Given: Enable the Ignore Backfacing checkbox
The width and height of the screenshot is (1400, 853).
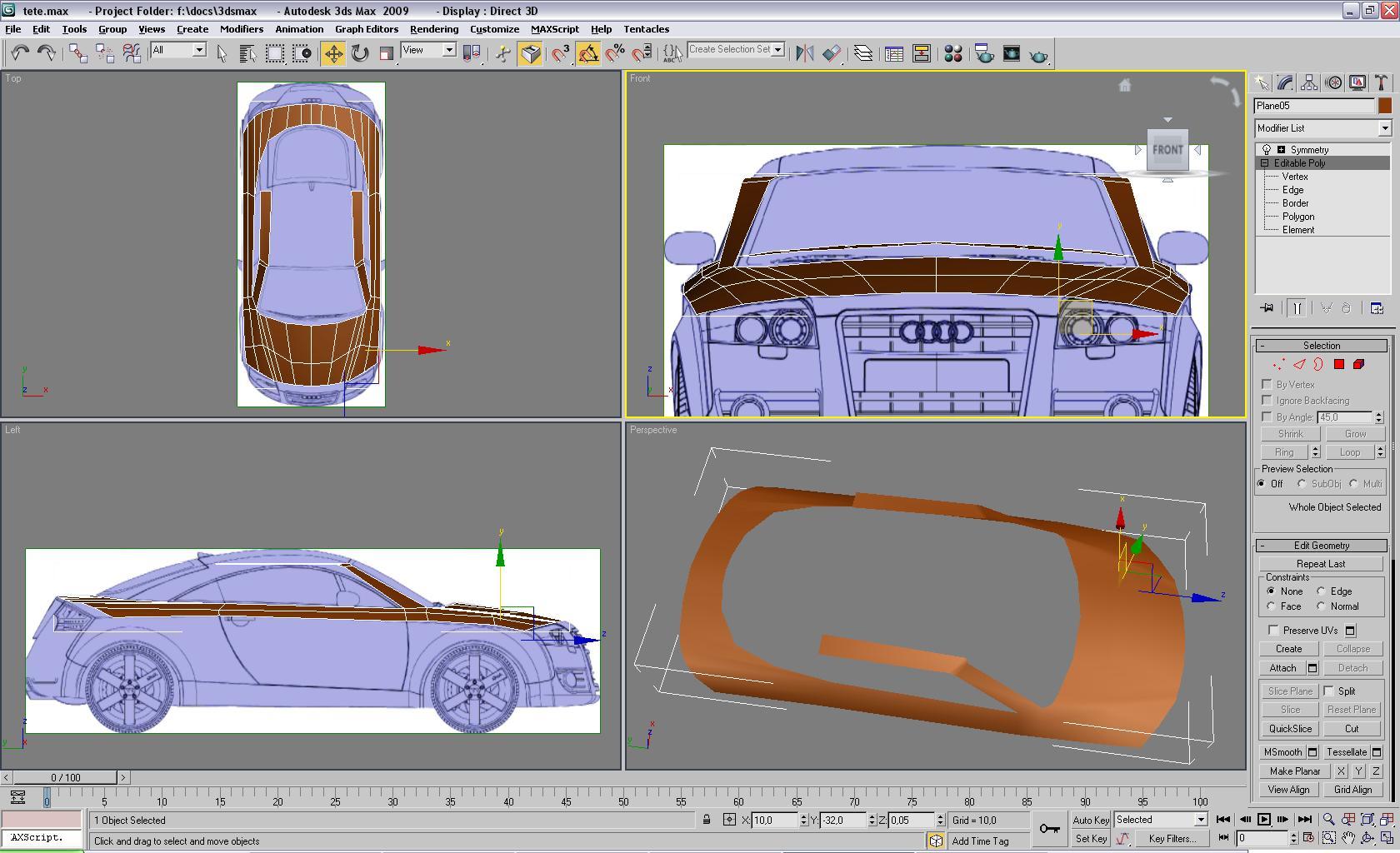Looking at the screenshot, I should pyautogui.click(x=1267, y=401).
